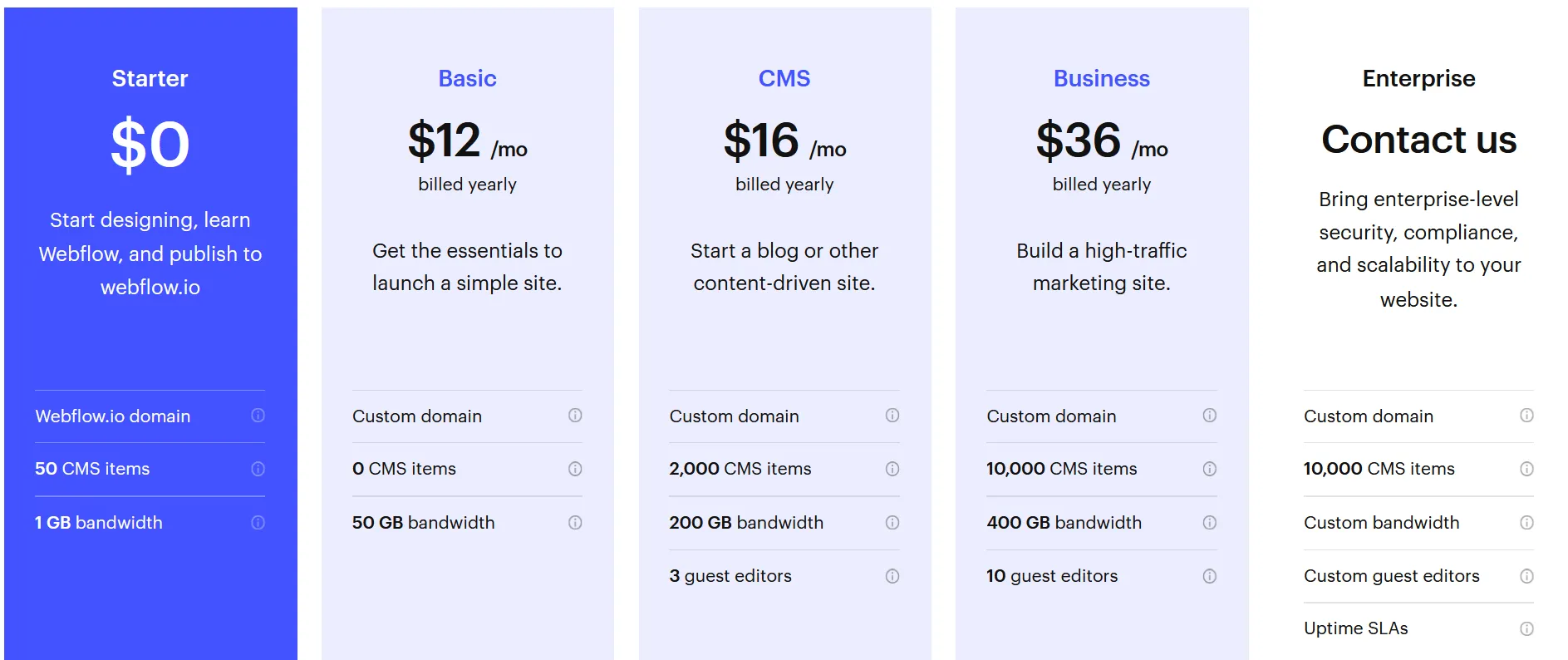Click info icon beside Webflow.io domain
Screen dimensions: 1568x660
coord(258,416)
